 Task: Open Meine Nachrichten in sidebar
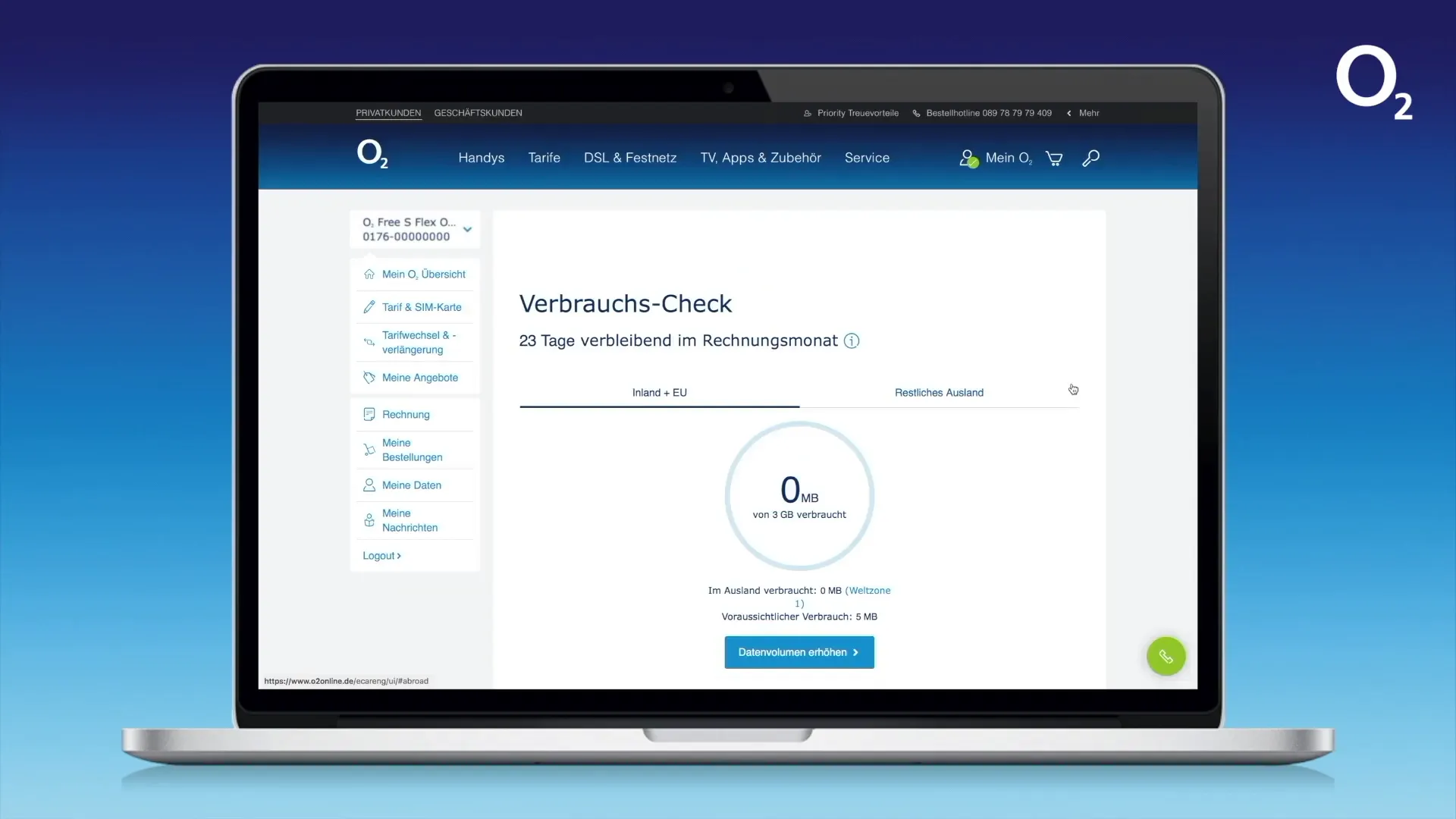click(410, 520)
